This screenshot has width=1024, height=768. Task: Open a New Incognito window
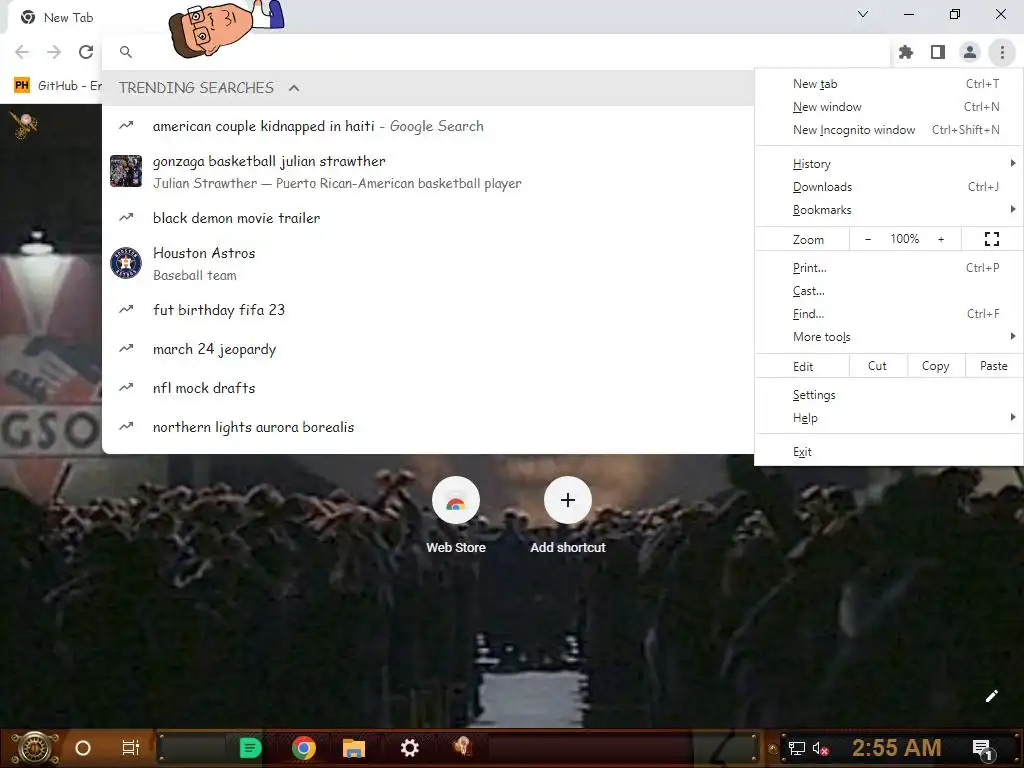[x=889, y=129]
